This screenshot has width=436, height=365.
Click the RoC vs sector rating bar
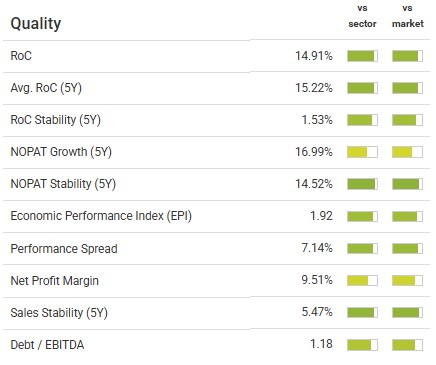pyautogui.click(x=362, y=56)
